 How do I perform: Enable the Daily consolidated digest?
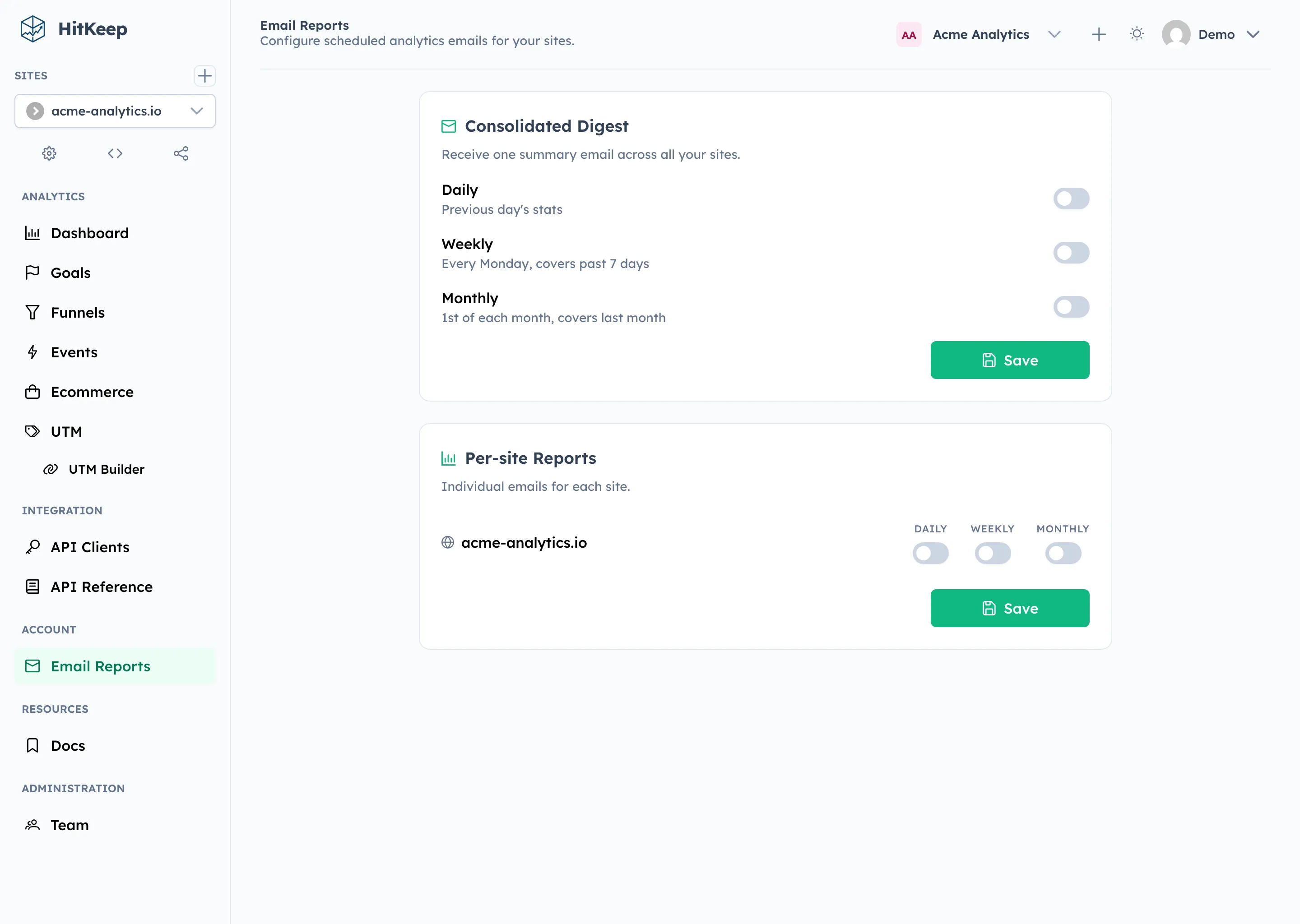pyautogui.click(x=1071, y=199)
